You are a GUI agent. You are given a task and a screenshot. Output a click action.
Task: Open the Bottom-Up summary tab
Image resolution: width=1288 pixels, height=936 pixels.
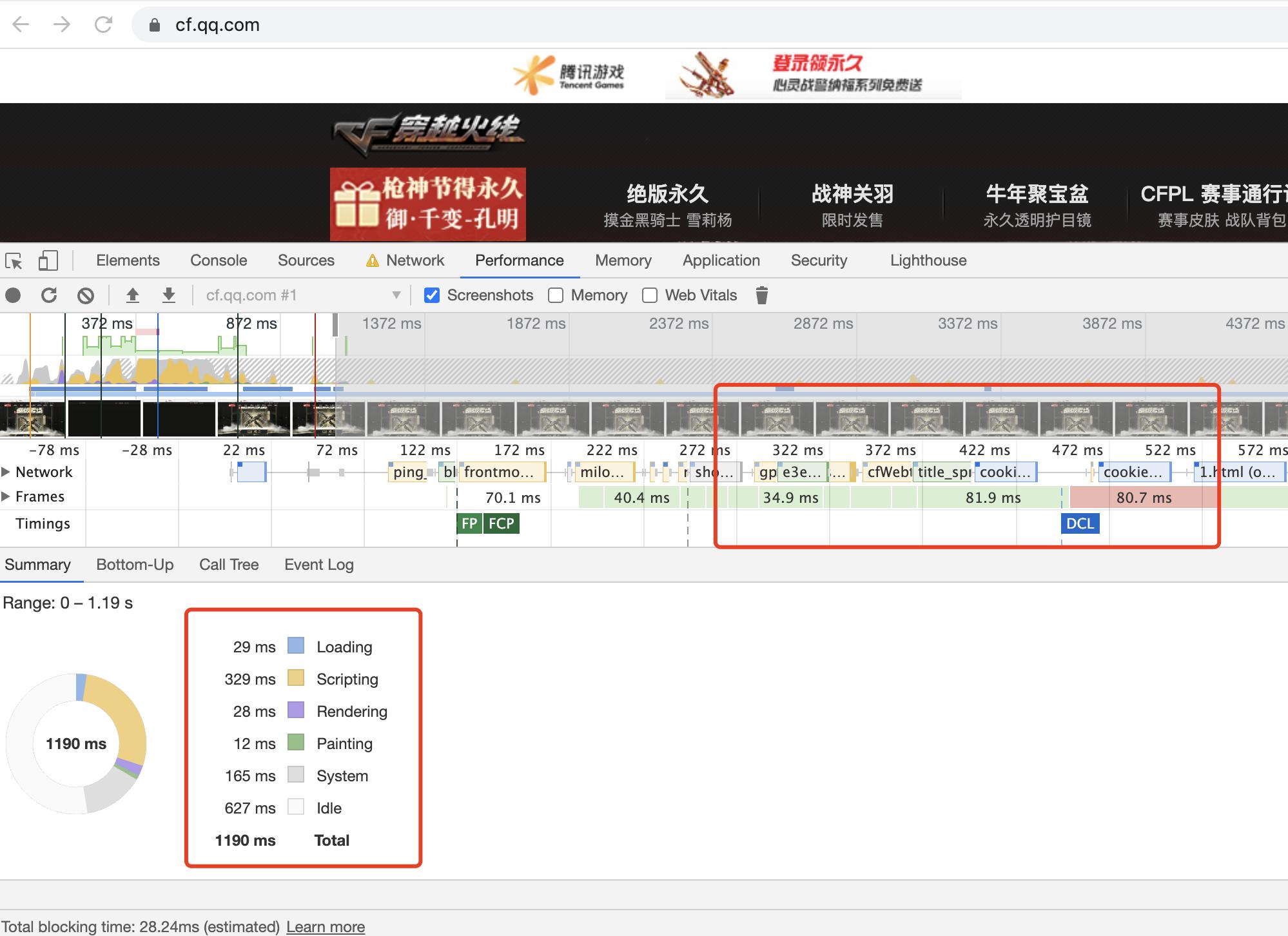pos(135,565)
